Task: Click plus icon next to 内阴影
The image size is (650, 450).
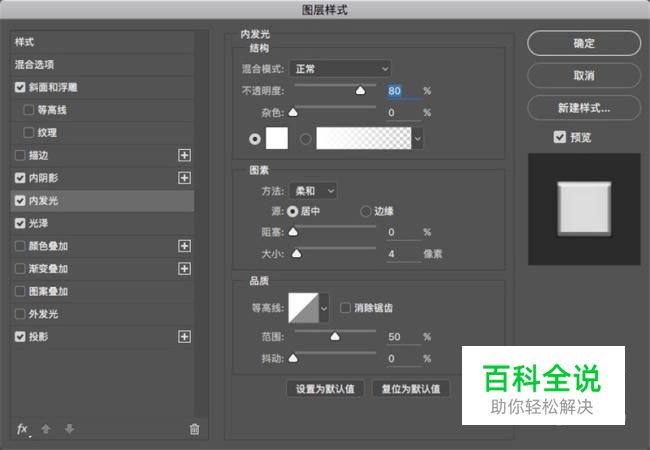Action: [184, 178]
